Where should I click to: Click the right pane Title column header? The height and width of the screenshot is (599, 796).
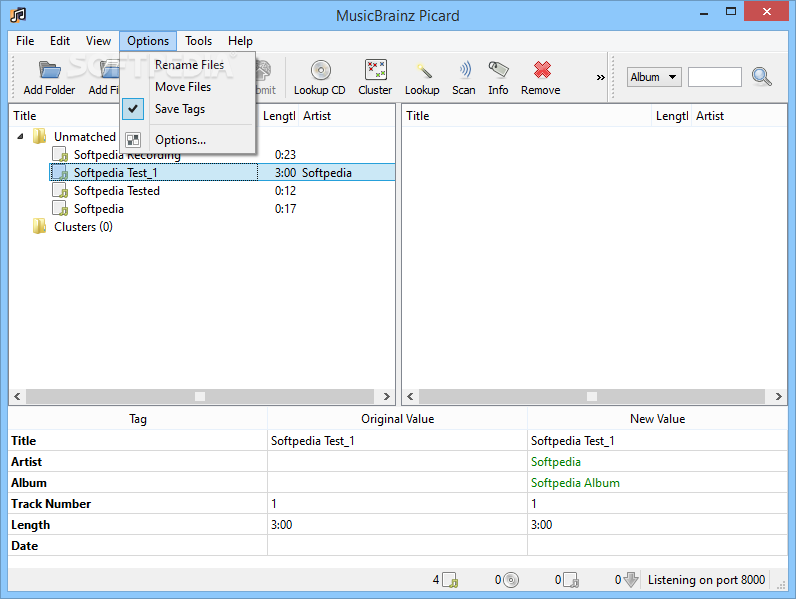pyautogui.click(x=527, y=116)
